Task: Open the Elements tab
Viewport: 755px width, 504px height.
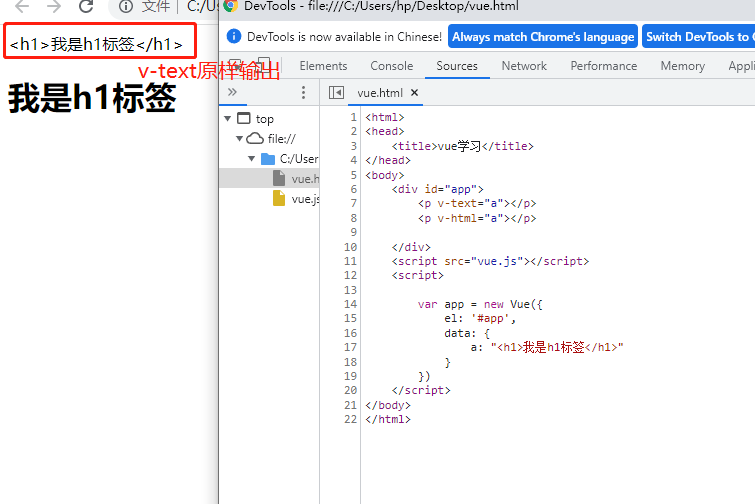Action: point(323,66)
